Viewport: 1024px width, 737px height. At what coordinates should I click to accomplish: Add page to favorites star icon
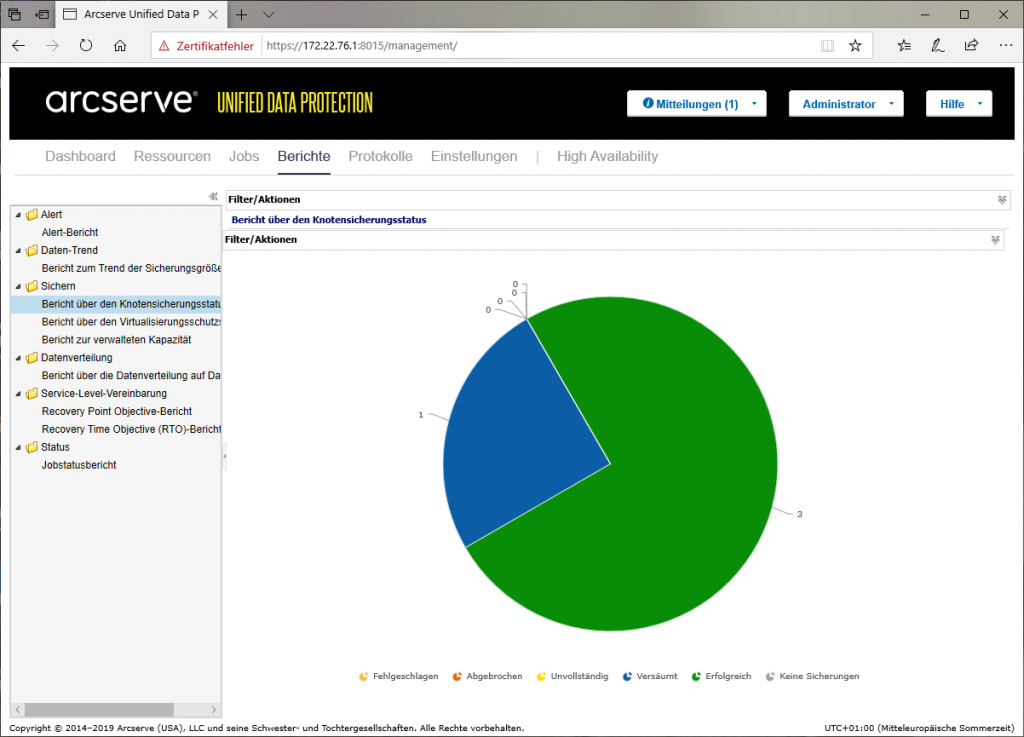click(x=855, y=45)
